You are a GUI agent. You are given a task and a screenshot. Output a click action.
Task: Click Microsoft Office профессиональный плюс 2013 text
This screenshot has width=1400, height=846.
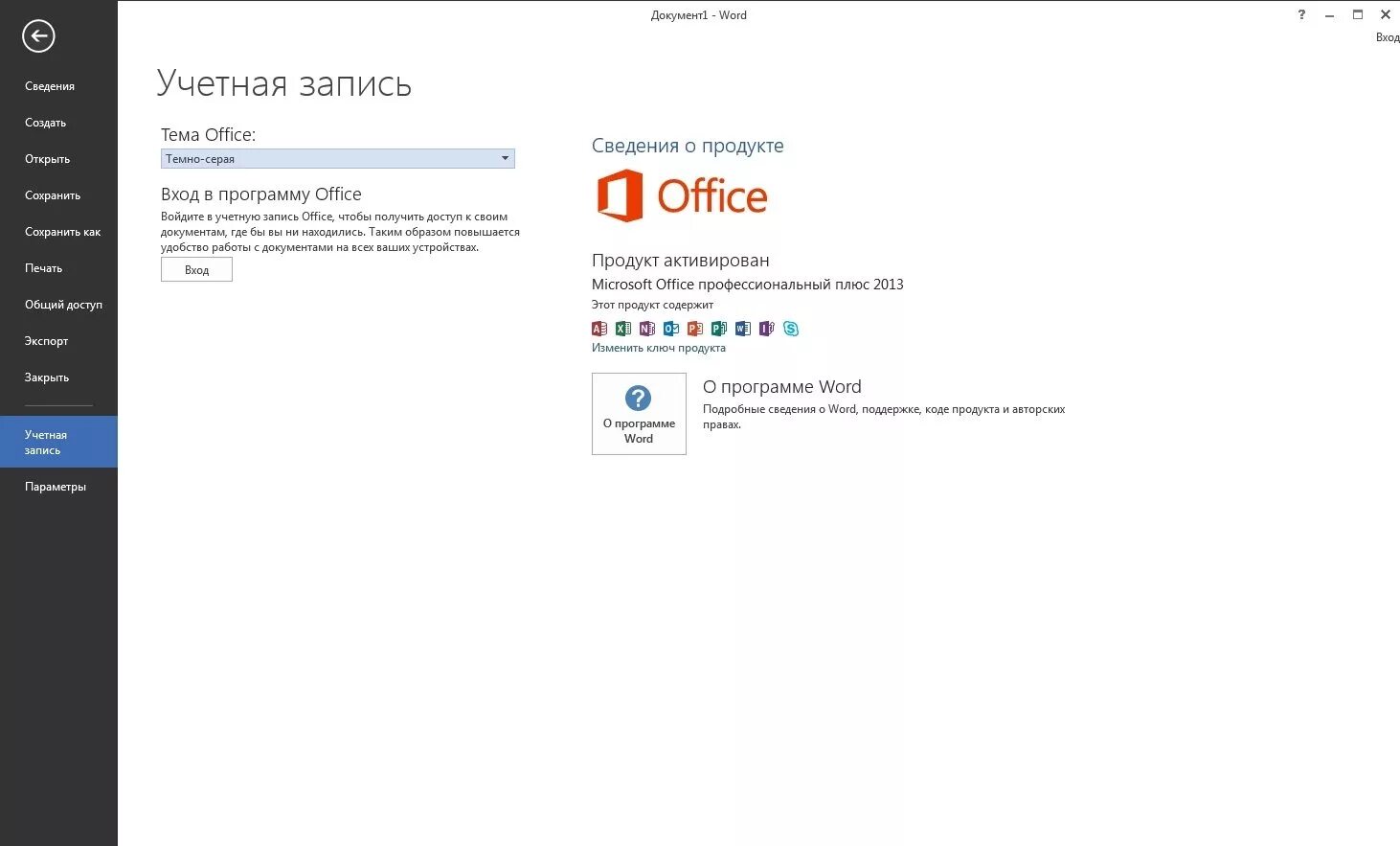point(748,285)
